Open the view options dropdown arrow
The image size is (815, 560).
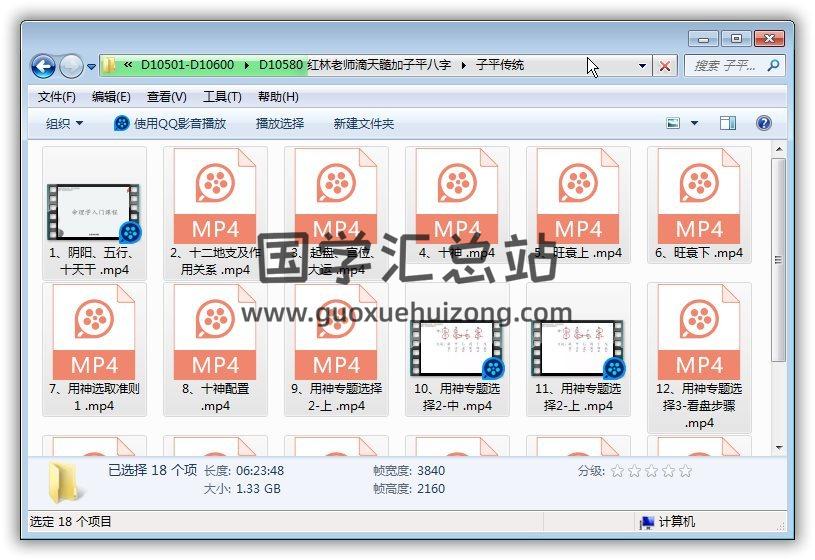click(695, 124)
